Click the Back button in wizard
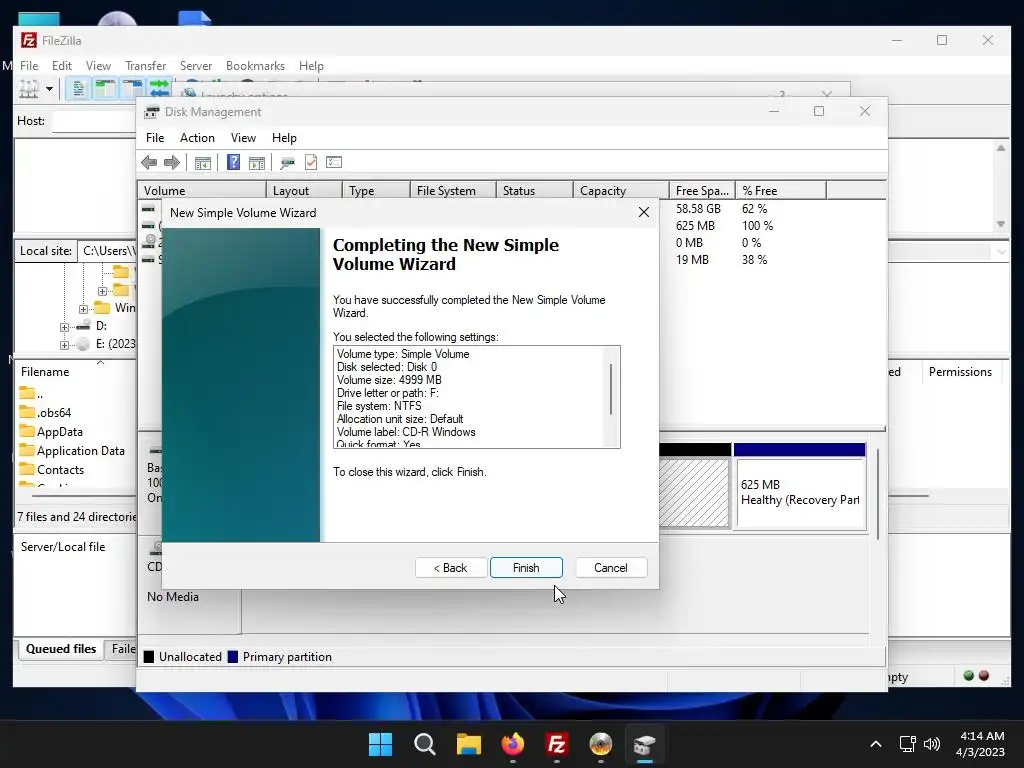The height and width of the screenshot is (768, 1024). tap(451, 568)
